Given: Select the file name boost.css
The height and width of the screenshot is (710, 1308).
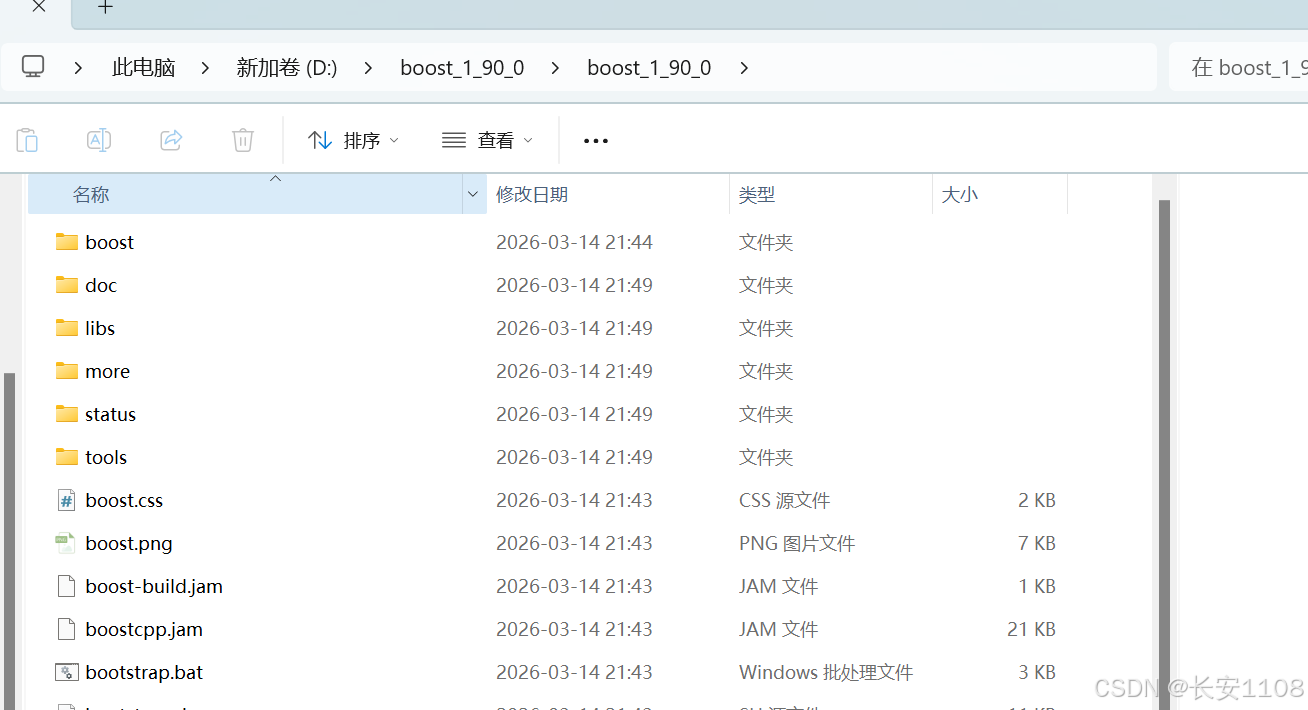Looking at the screenshot, I should pyautogui.click(x=124, y=500).
